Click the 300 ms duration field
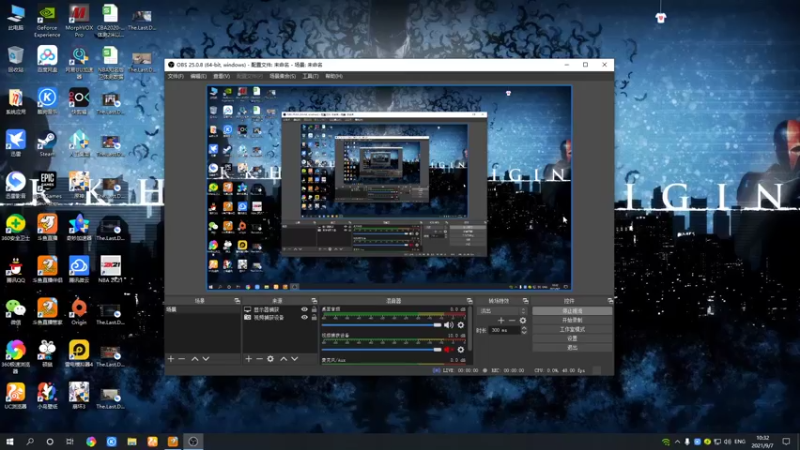Screen dimensions: 800x450 click(505, 330)
